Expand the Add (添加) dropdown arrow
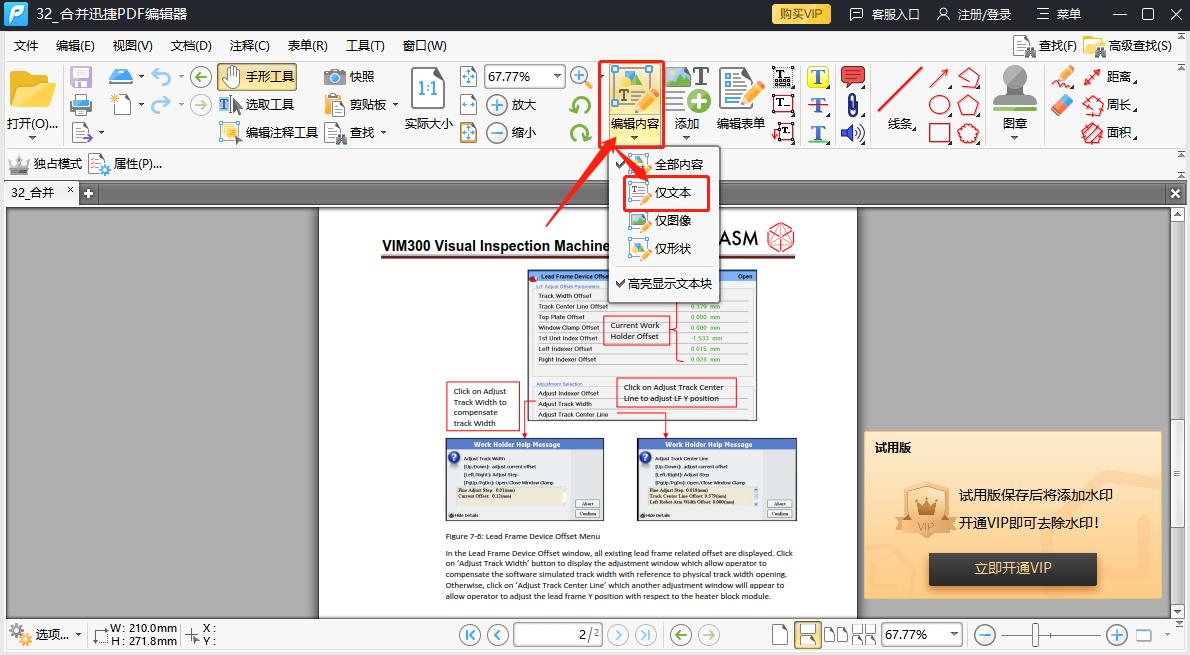The width and height of the screenshot is (1190, 655). pyautogui.click(x=687, y=138)
